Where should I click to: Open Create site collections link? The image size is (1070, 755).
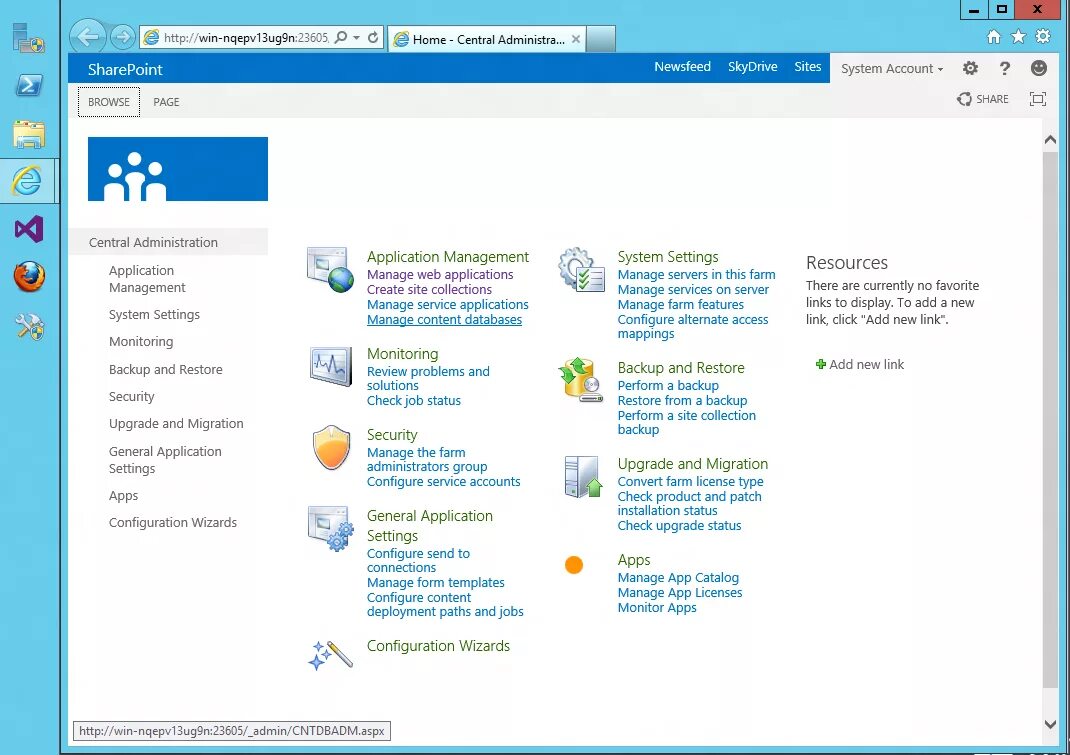pyautogui.click(x=429, y=289)
